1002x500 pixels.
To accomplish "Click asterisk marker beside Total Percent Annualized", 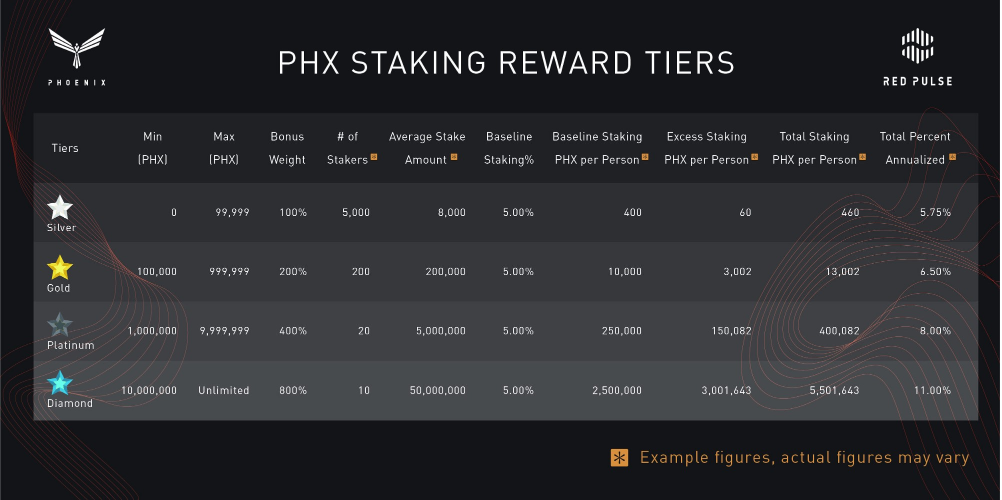I will pyautogui.click(x=952, y=157).
